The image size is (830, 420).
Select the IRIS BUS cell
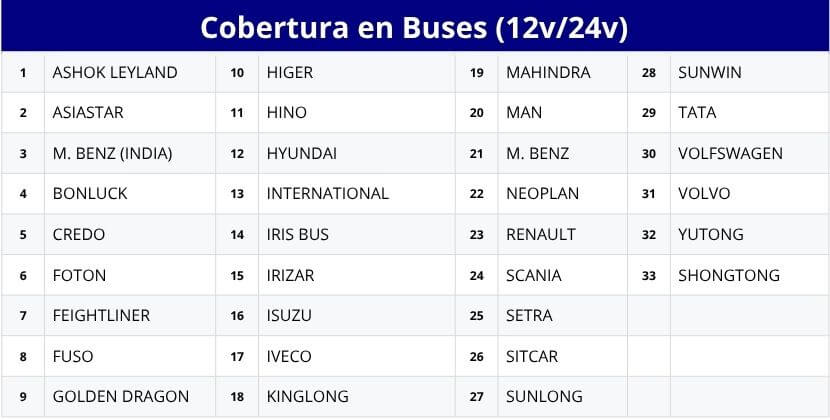coord(357,235)
